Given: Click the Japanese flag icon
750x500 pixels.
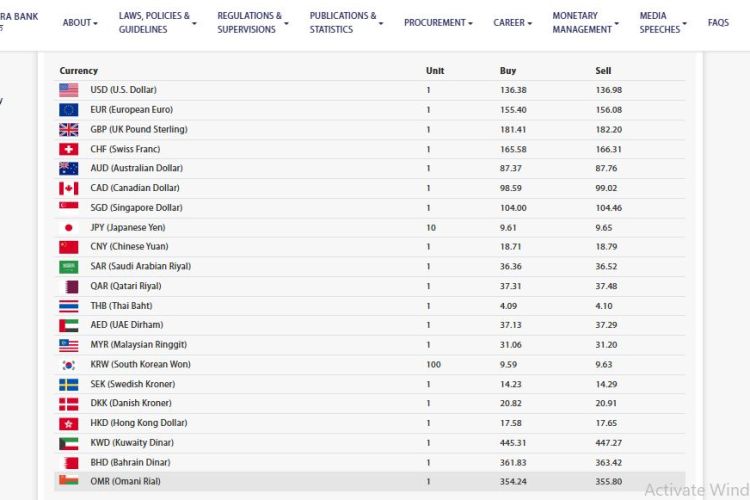Looking at the screenshot, I should 68,228.
